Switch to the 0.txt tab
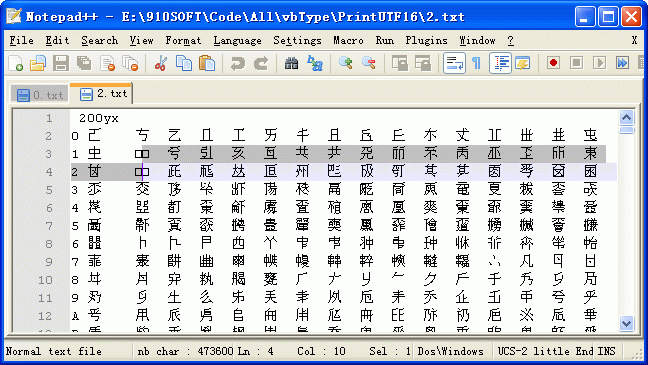Image resolution: width=648 pixels, height=365 pixels. click(x=40, y=95)
